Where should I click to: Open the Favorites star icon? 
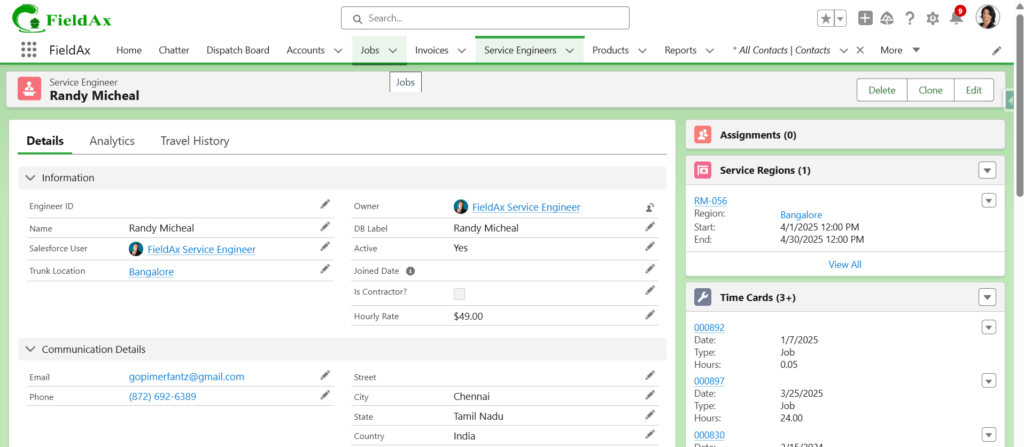point(825,19)
